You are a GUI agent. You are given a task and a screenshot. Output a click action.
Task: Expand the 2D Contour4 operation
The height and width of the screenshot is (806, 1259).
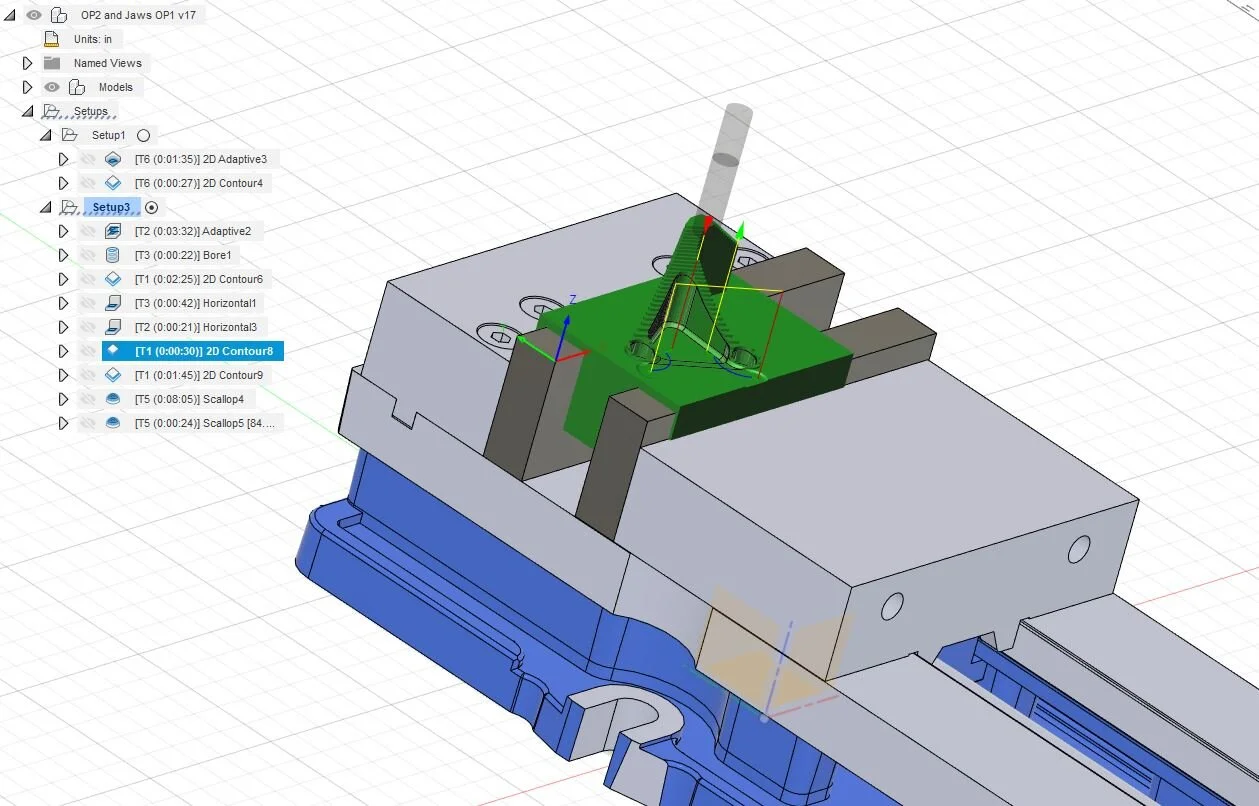(63, 183)
